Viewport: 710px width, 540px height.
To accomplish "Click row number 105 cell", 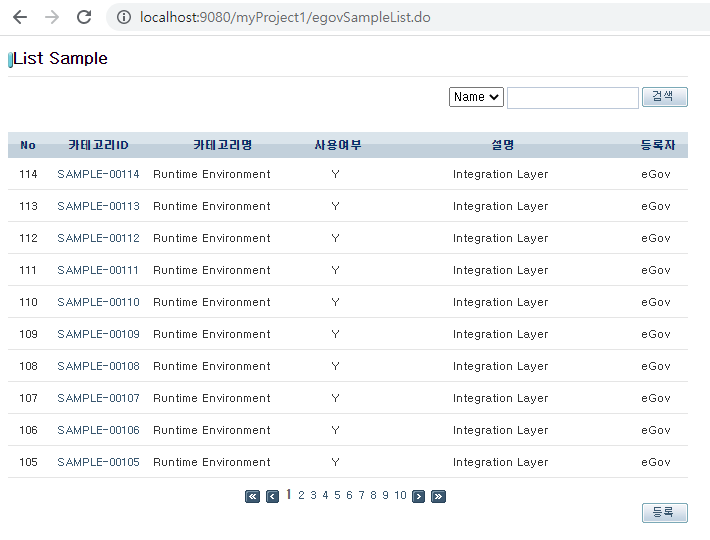I will pos(28,462).
